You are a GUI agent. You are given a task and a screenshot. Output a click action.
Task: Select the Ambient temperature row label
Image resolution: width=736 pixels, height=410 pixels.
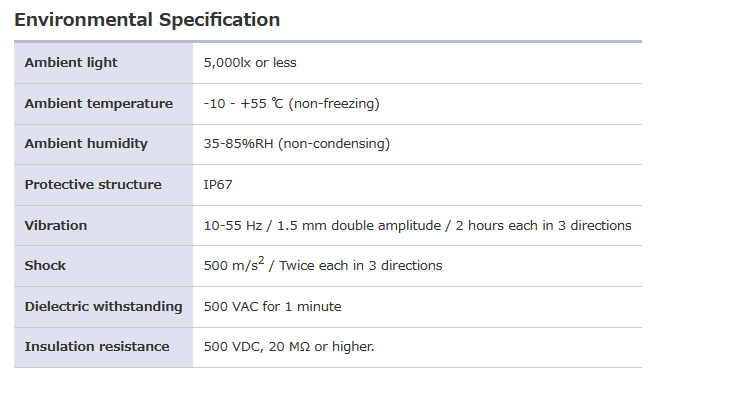coord(98,104)
